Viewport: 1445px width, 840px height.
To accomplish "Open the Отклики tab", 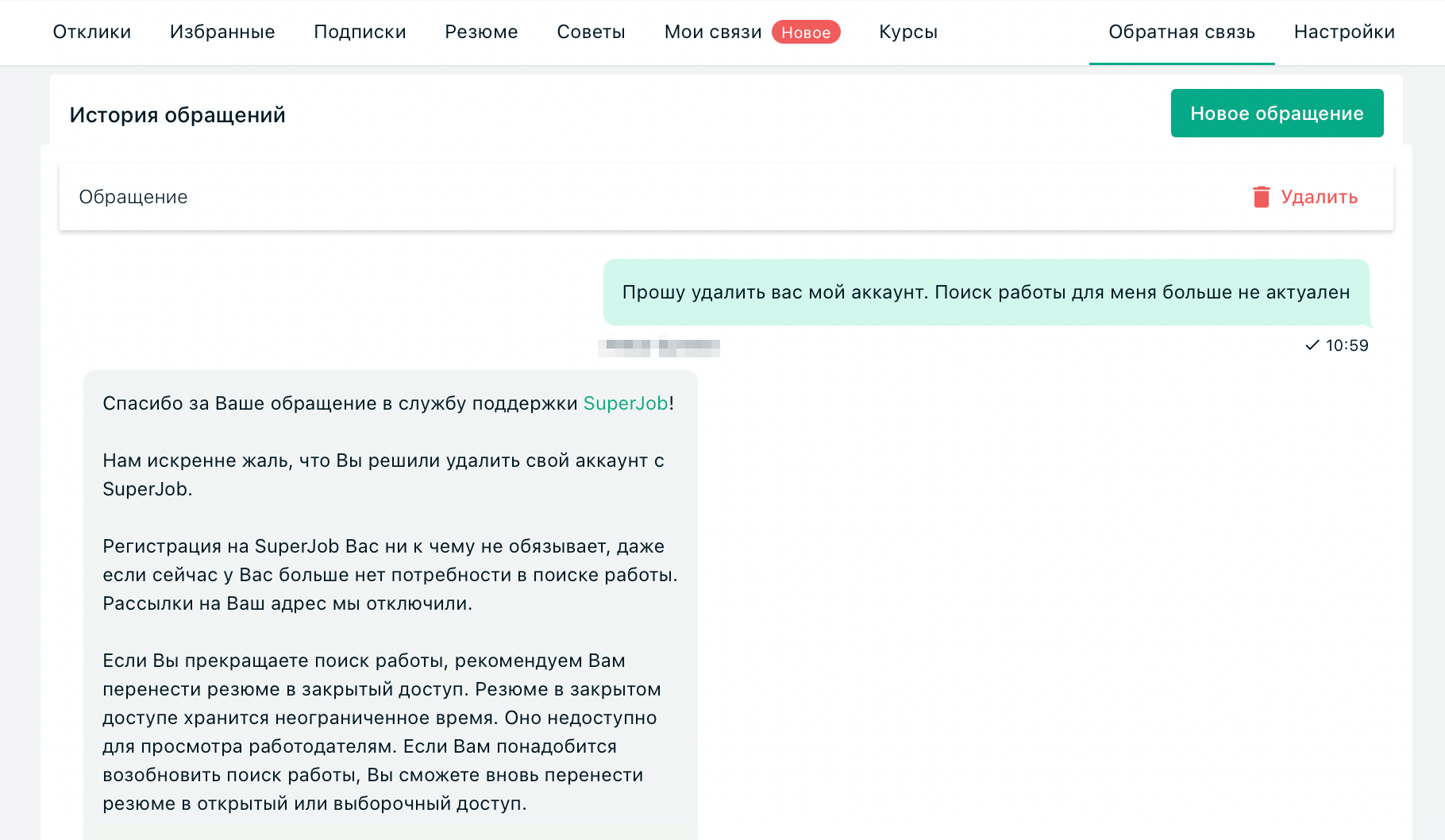I will 92,32.
